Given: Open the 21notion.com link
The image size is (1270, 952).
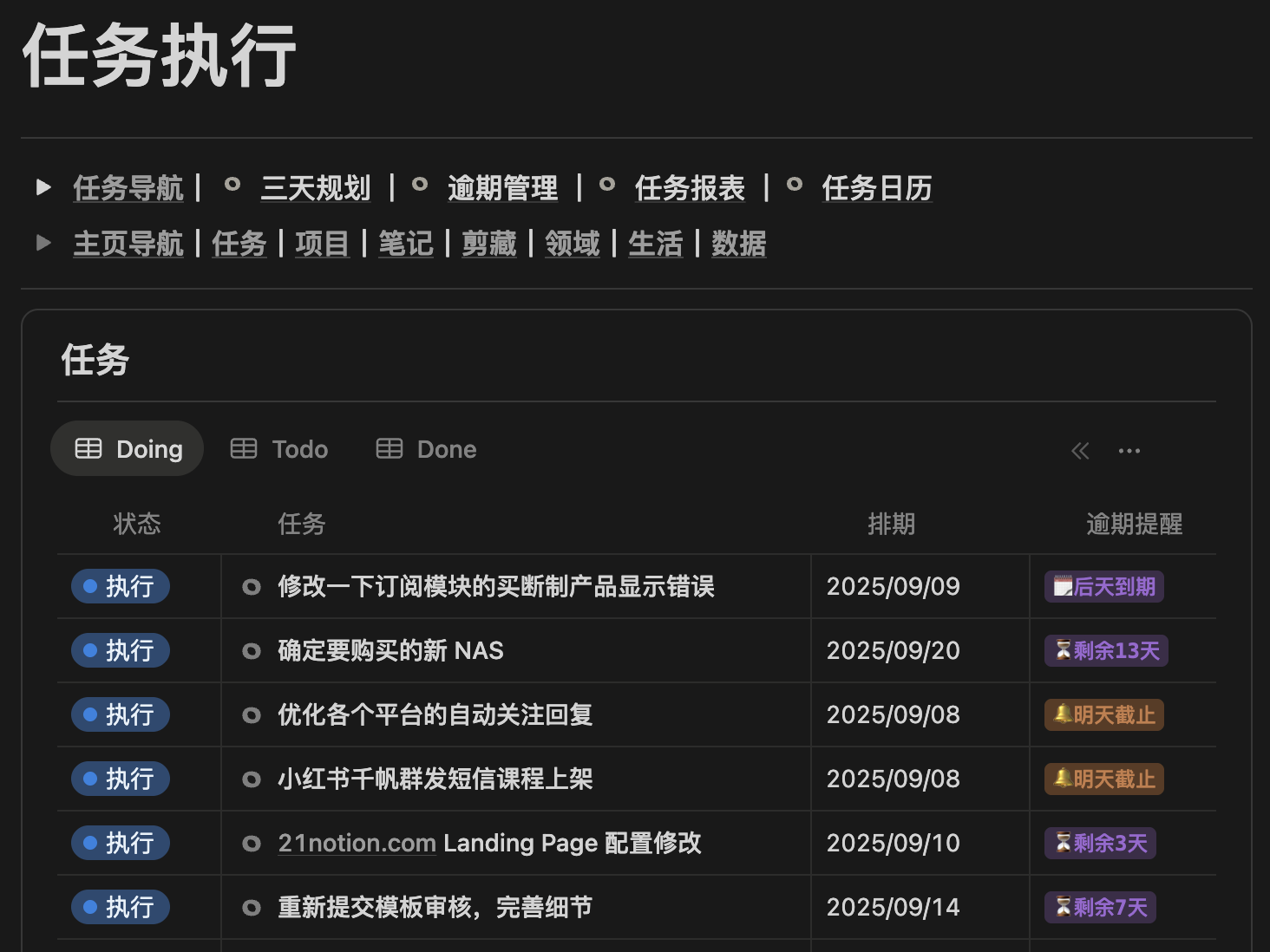Looking at the screenshot, I should point(357,843).
